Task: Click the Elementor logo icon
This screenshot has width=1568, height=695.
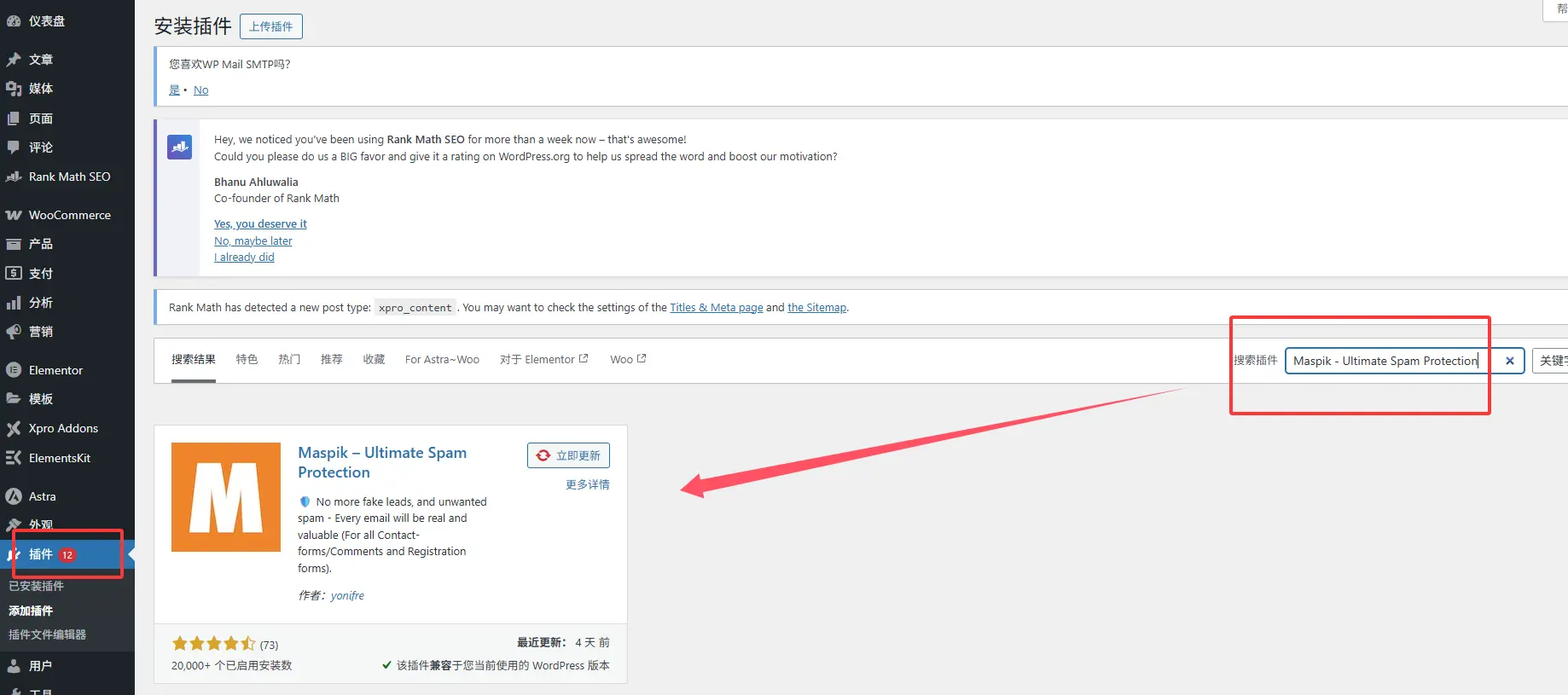Action: click(14, 370)
